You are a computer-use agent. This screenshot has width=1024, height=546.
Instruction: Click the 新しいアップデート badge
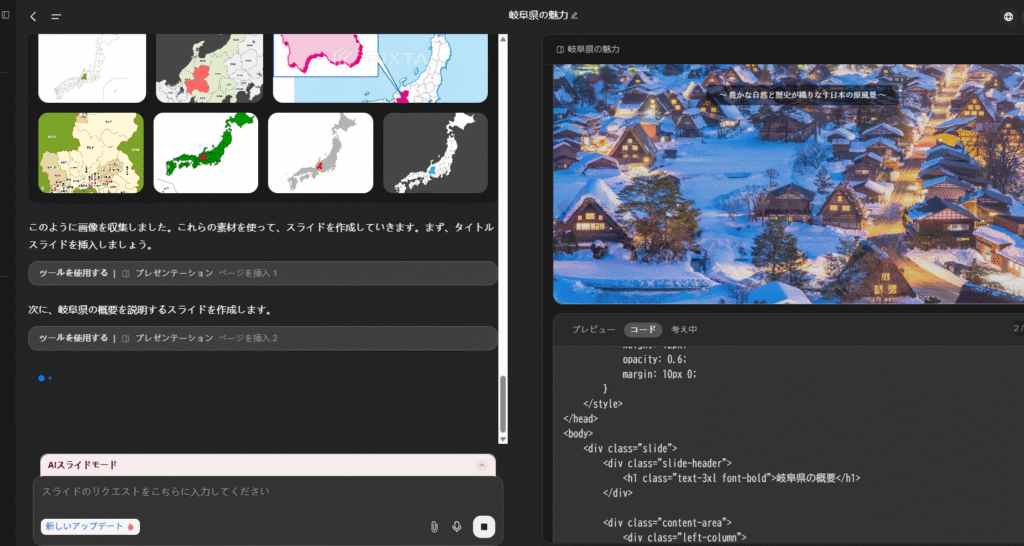coord(90,526)
